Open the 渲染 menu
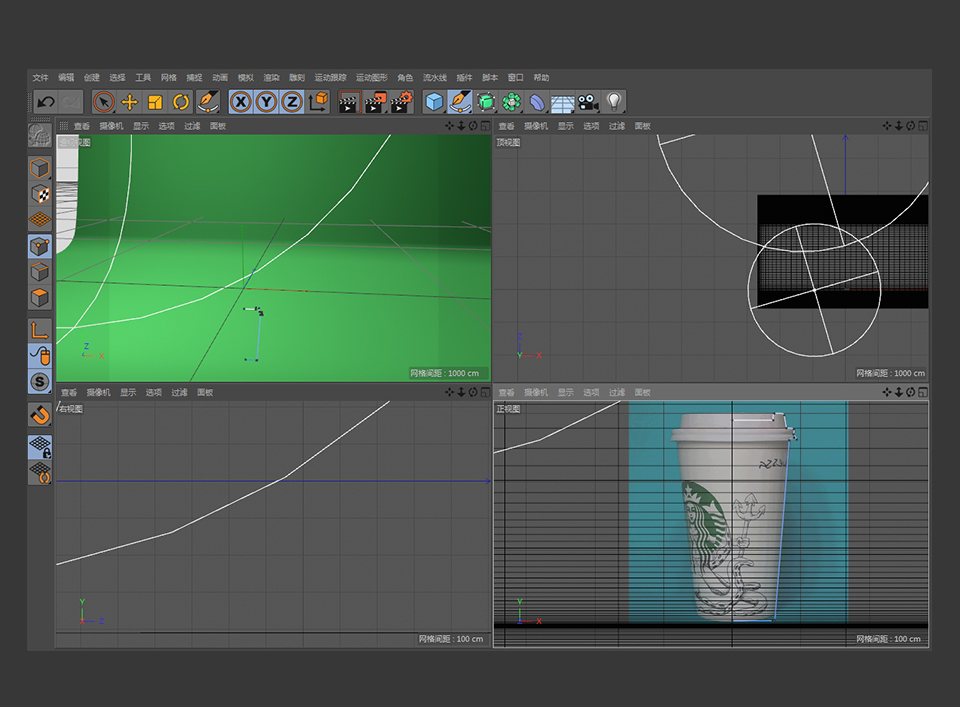960x707 pixels. tap(271, 78)
